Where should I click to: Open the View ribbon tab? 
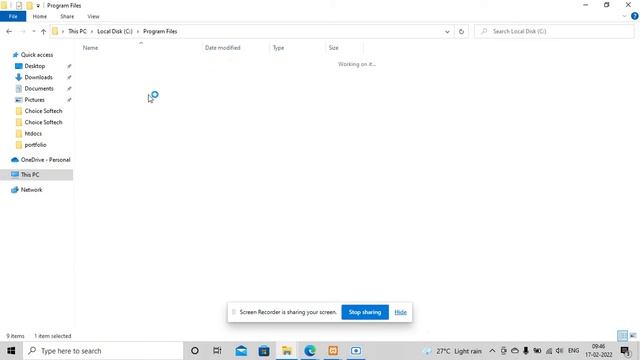[x=93, y=16]
